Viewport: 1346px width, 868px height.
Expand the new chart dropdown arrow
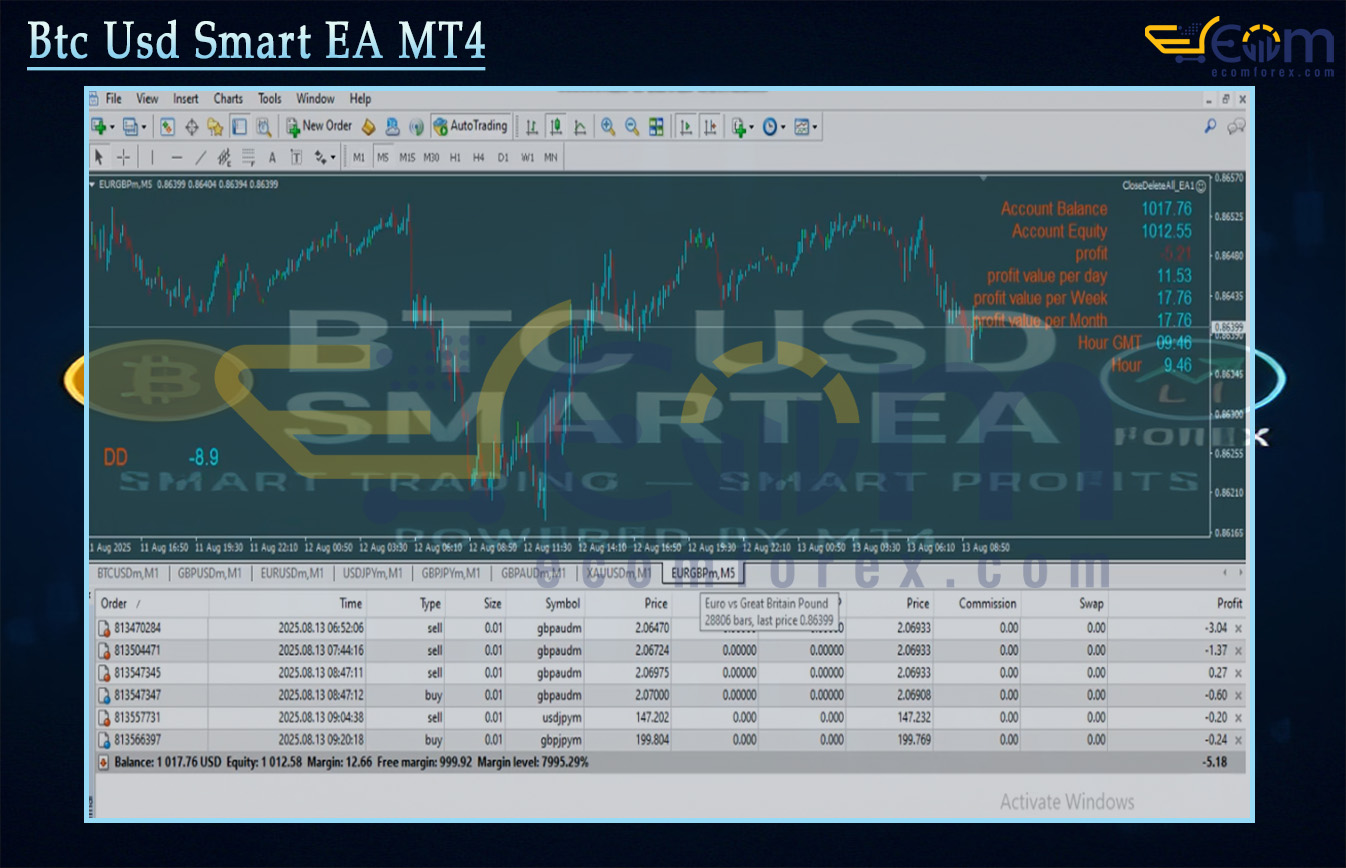[x=113, y=127]
